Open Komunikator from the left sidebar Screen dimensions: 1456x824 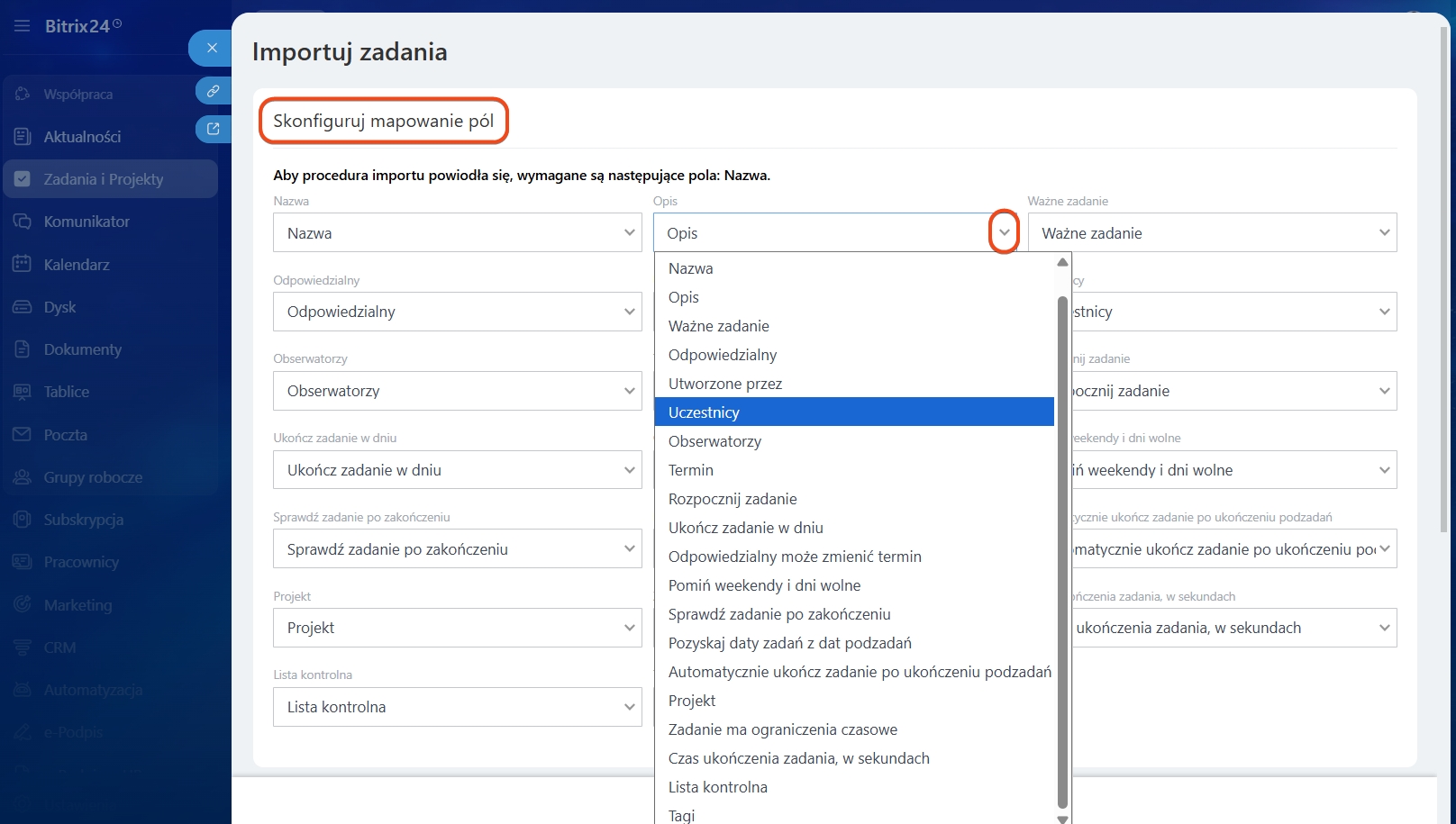[86, 222]
